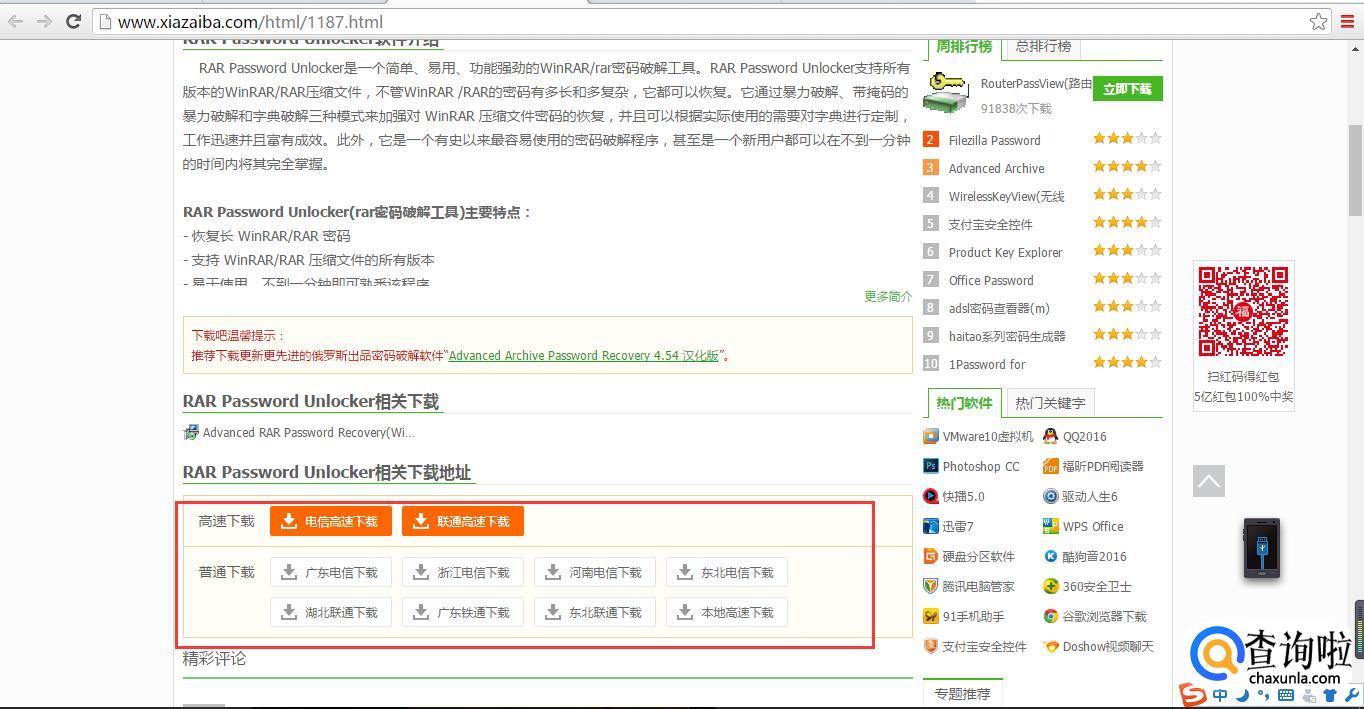Open the 1Password for ranking entry
This screenshot has height=709, width=1364.
tap(987, 364)
